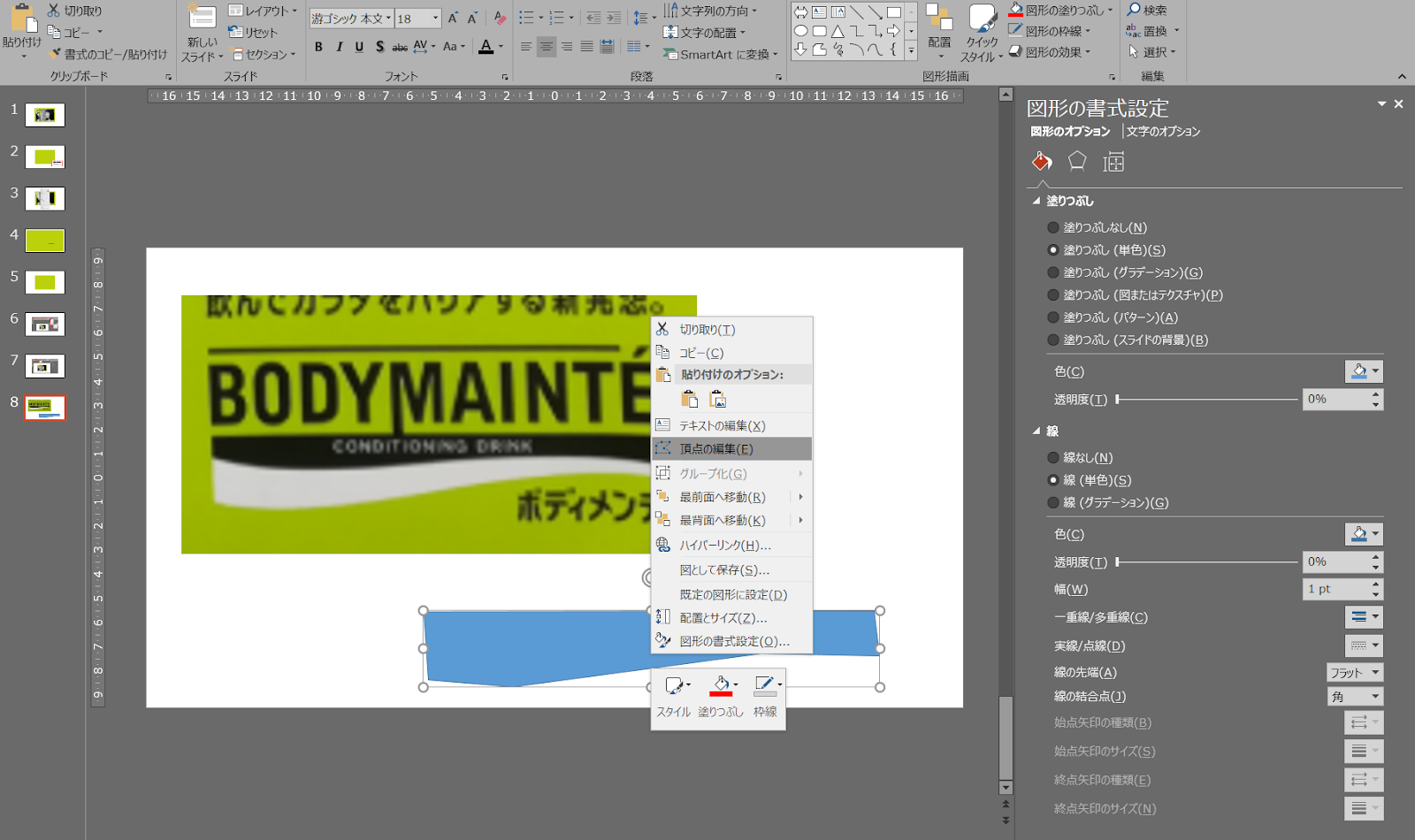Click 塗りつぶし in the mini toolbar
The height and width of the screenshot is (840, 1415).
(x=722, y=697)
